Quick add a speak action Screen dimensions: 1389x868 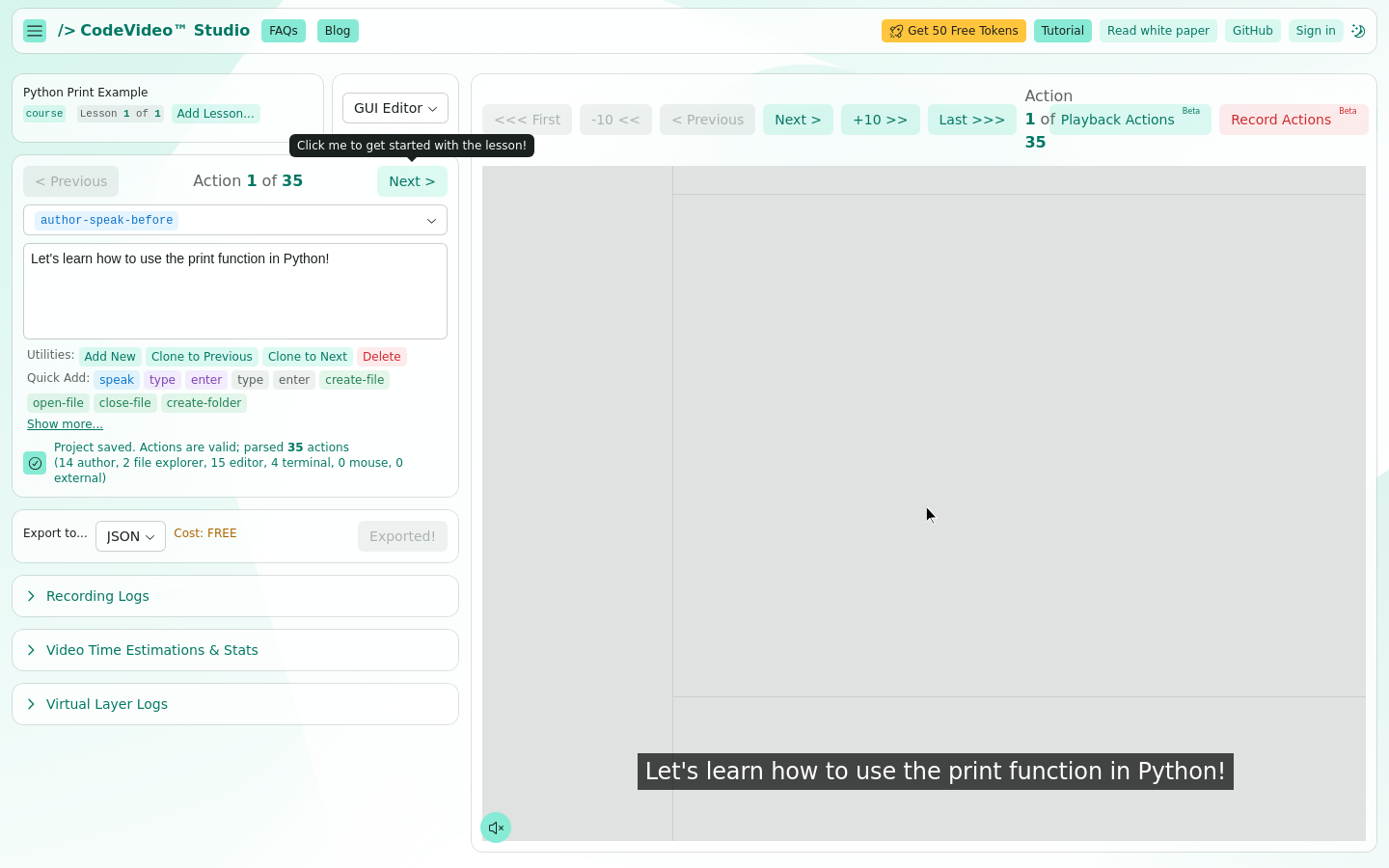pos(117,380)
